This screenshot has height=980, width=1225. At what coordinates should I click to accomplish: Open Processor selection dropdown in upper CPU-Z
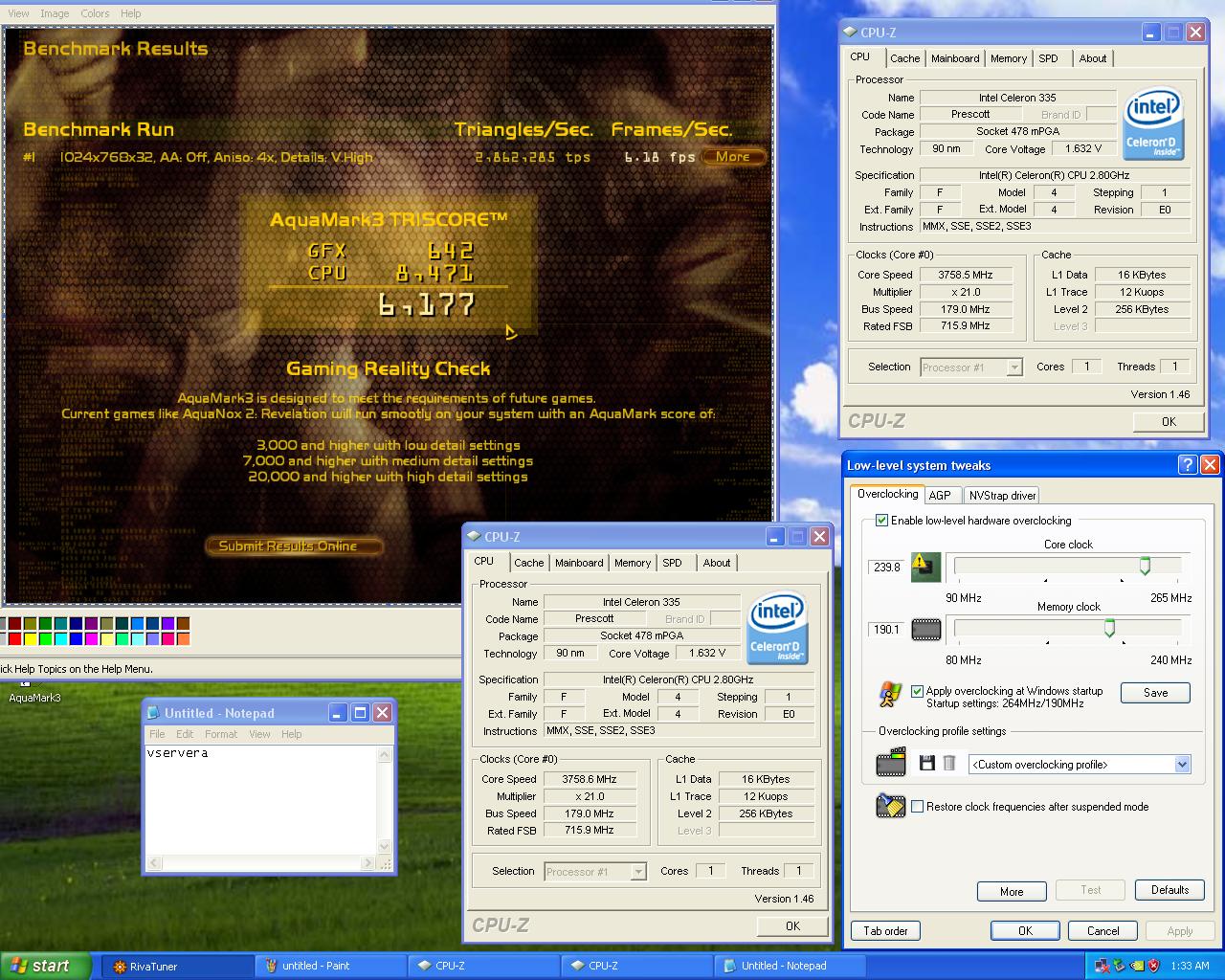click(1014, 367)
